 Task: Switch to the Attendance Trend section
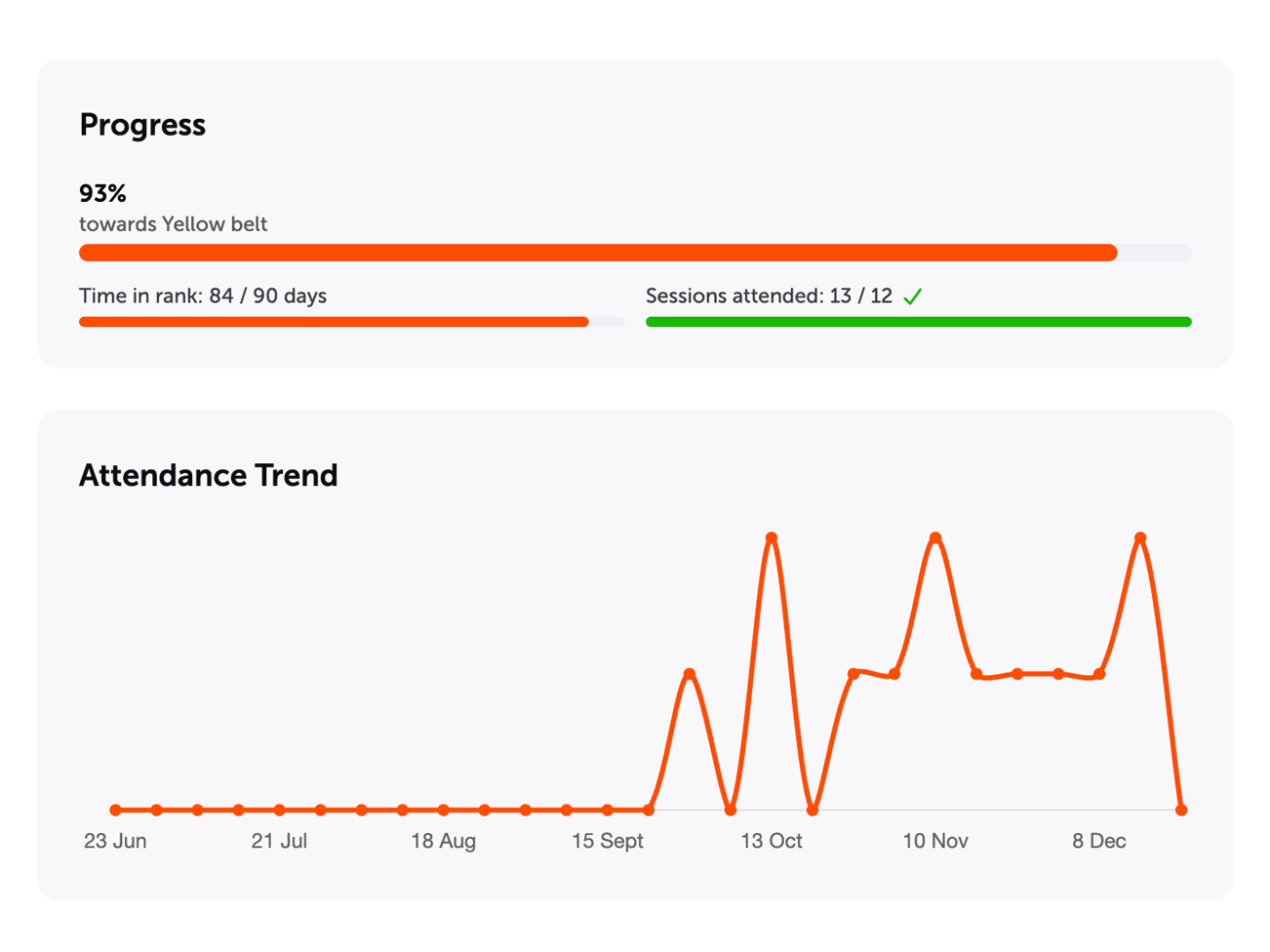point(208,476)
